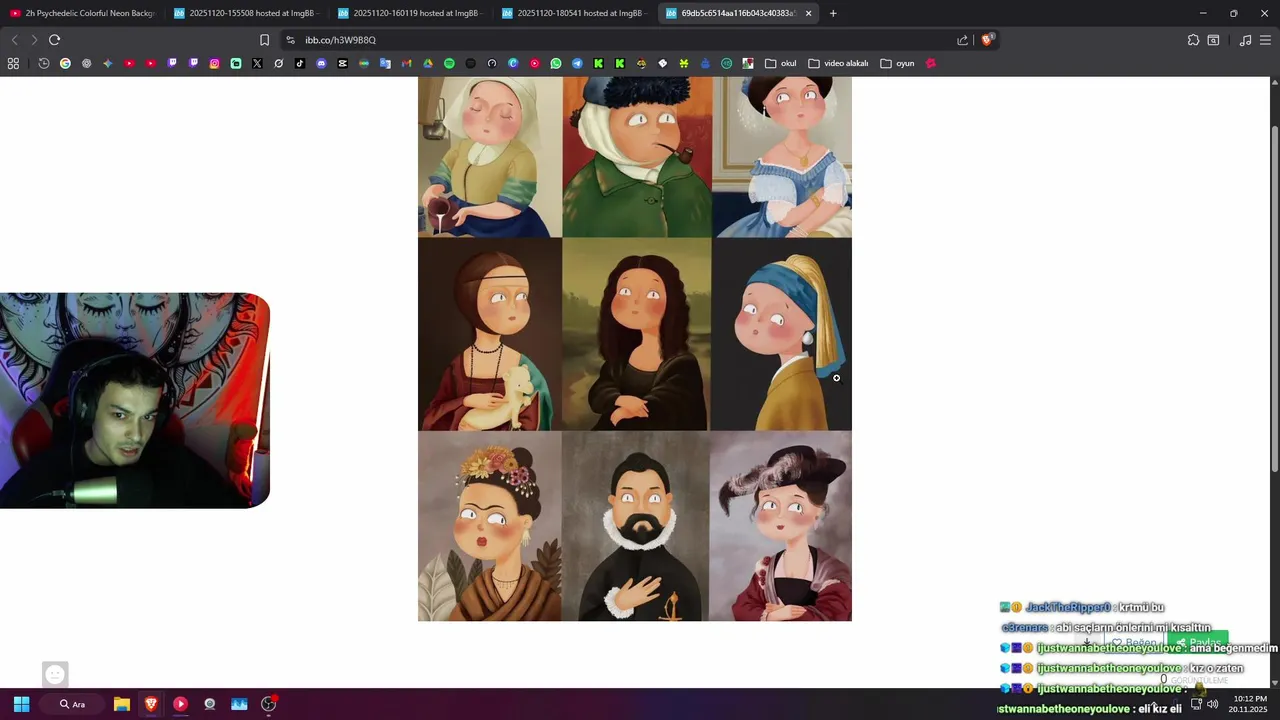Click the green Paylaş share button
The image size is (1280, 720).
tap(1198, 643)
